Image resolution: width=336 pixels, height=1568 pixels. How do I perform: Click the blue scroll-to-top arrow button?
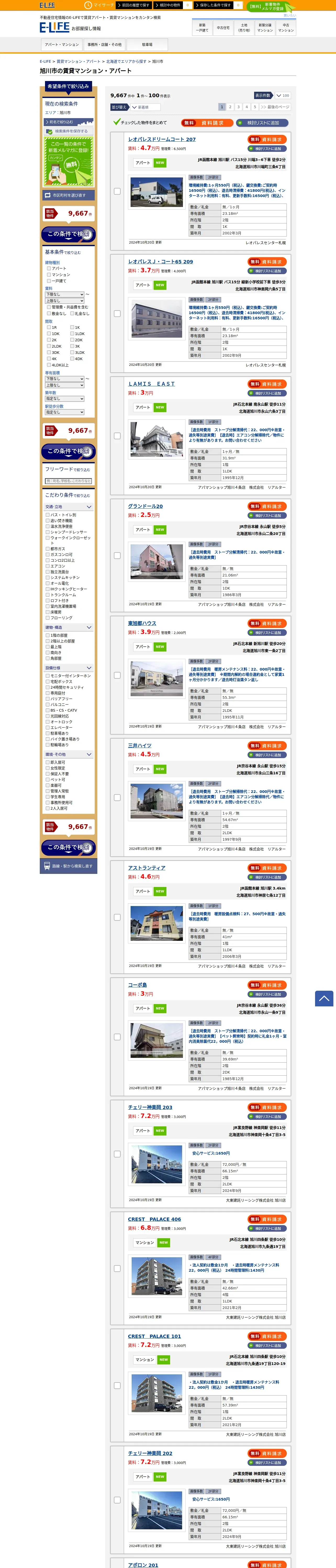pos(324,998)
